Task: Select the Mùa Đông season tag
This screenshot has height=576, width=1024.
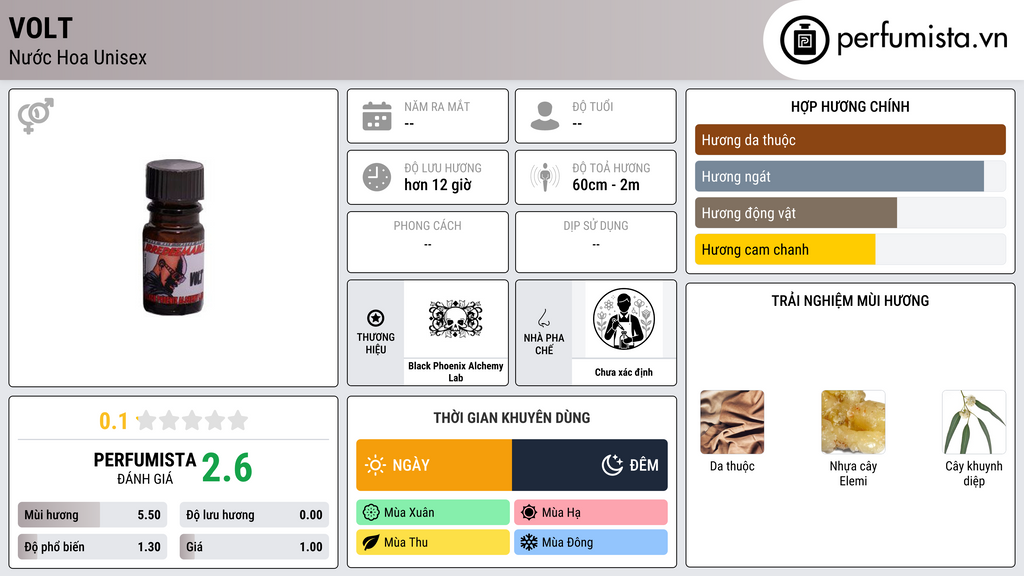Action: (591, 542)
